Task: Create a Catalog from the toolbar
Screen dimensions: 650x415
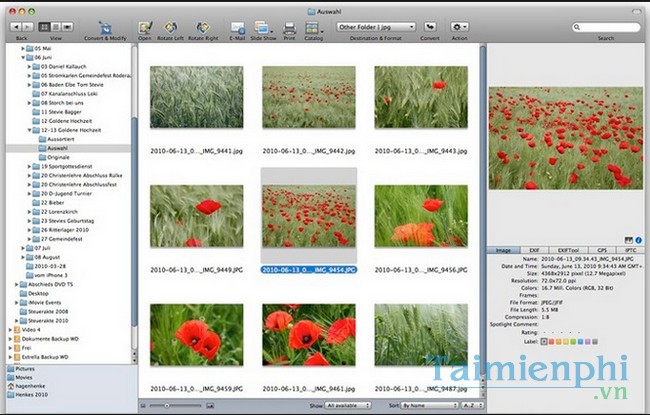Action: (313, 28)
